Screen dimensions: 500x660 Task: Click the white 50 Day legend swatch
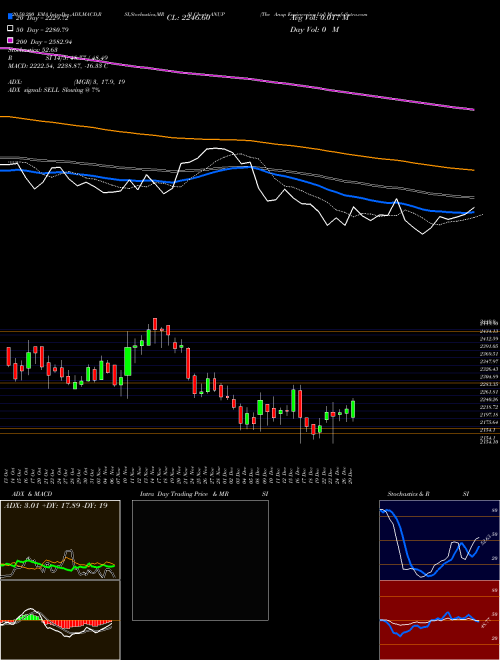tap(10, 29)
